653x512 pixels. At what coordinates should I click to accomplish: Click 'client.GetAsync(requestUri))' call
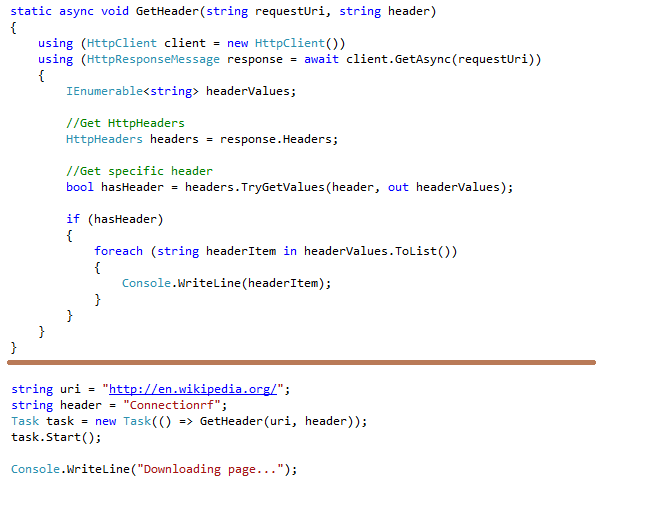pyautogui.click(x=444, y=59)
